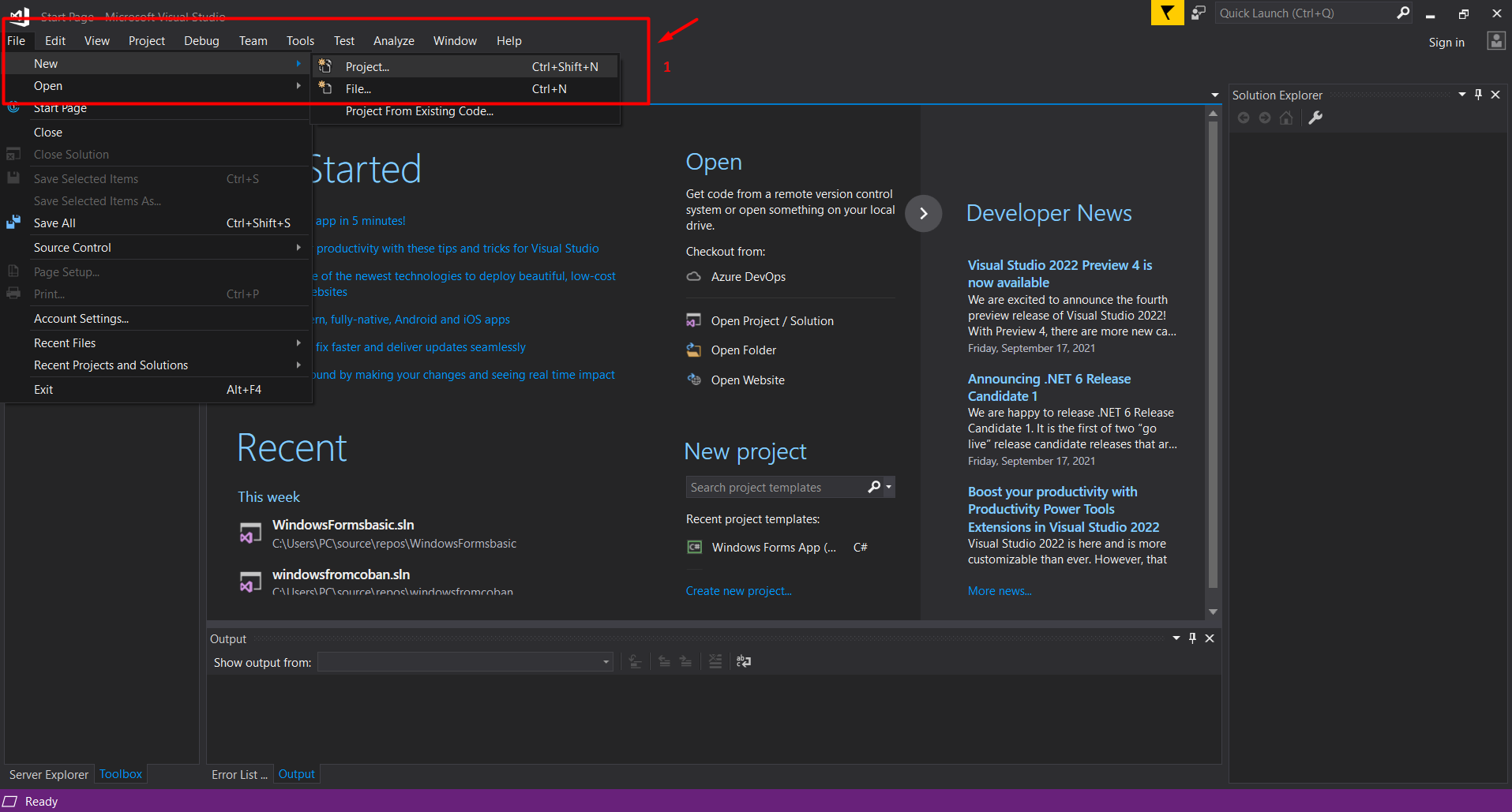
Task: Click Solution Explorer Forward arrow icon
Action: point(1265,118)
